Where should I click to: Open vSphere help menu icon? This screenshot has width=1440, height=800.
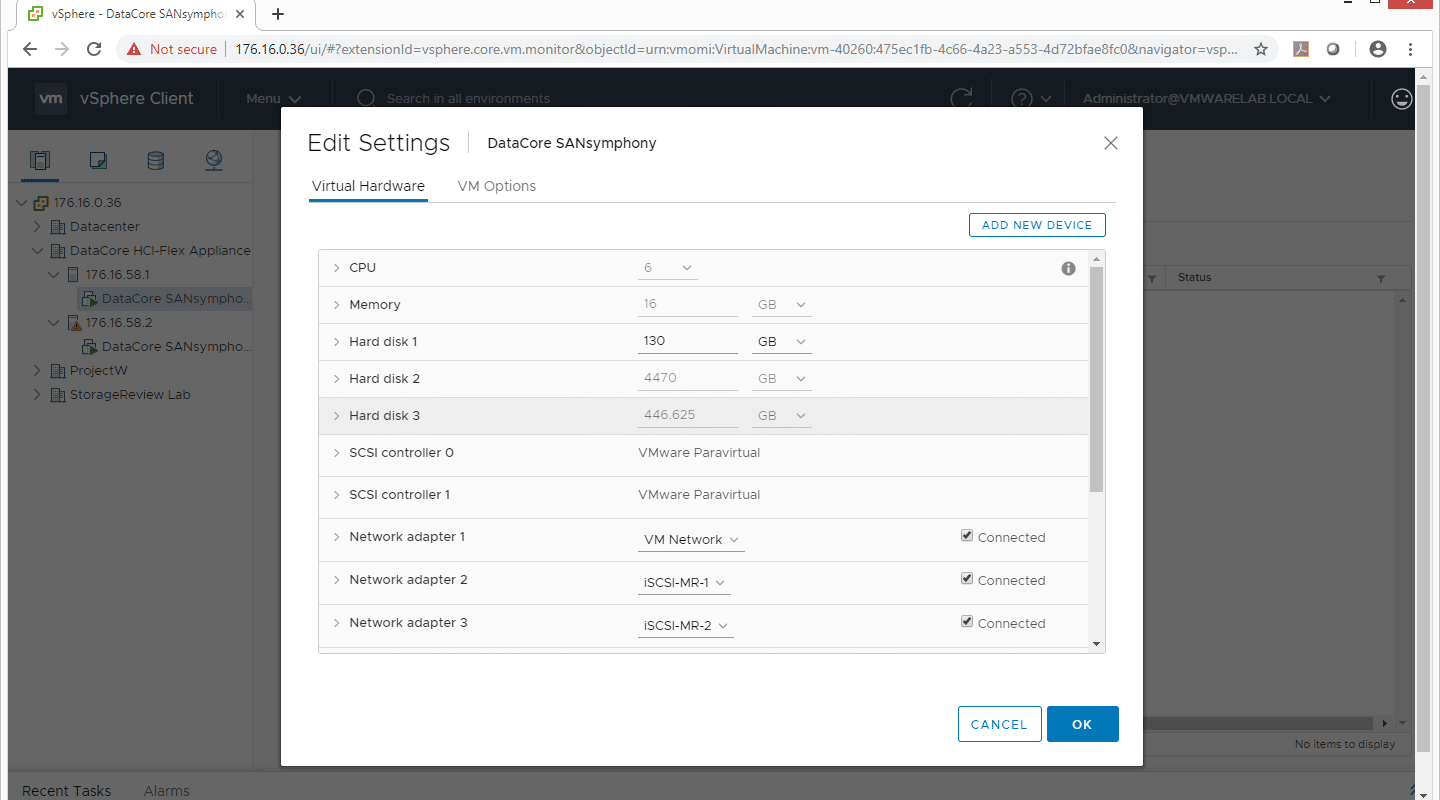(1031, 98)
